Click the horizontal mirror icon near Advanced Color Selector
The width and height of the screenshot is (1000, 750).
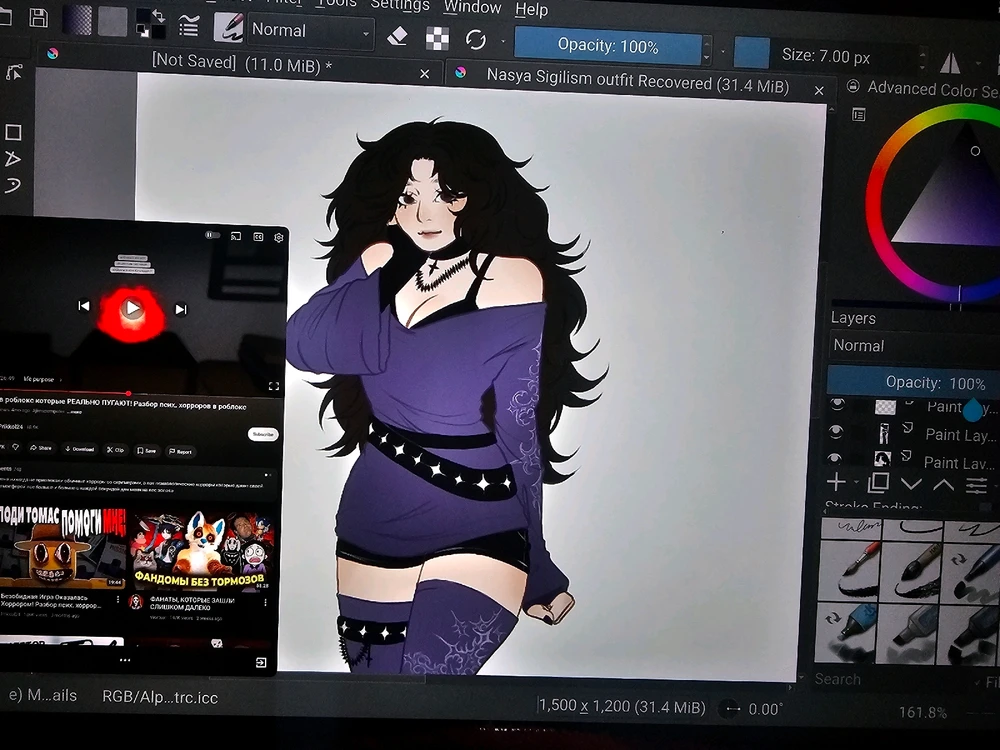click(951, 62)
